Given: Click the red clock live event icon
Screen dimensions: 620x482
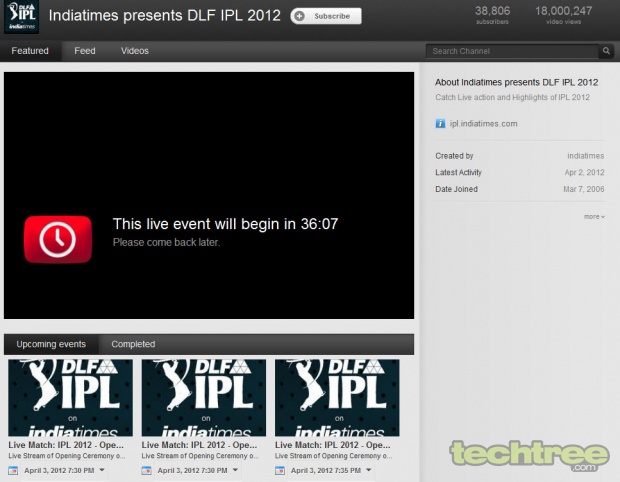Looking at the screenshot, I should tap(58, 239).
